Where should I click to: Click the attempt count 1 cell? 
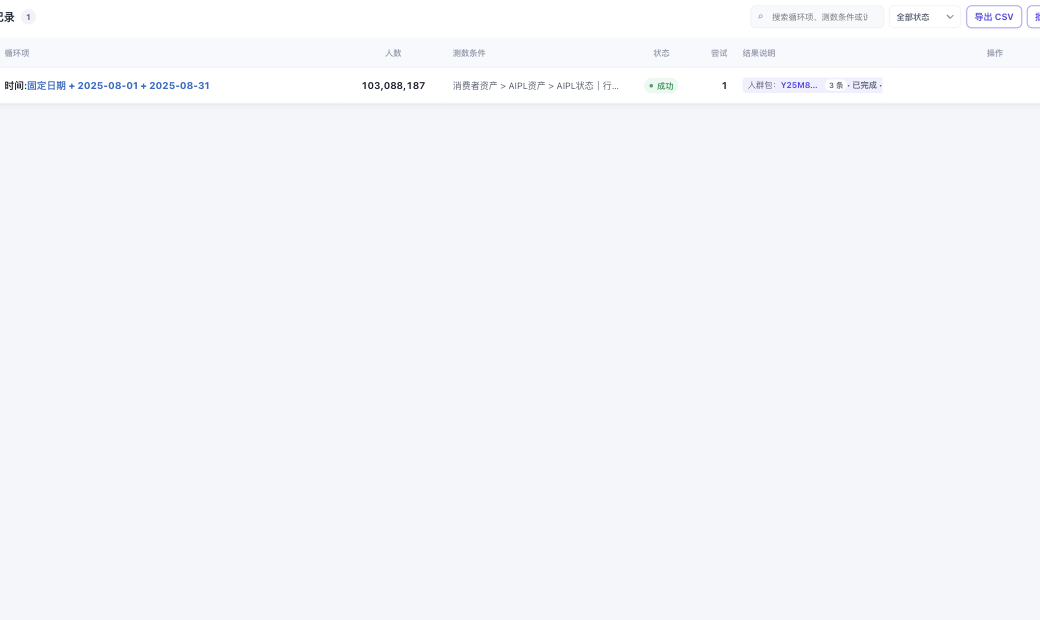[724, 86]
